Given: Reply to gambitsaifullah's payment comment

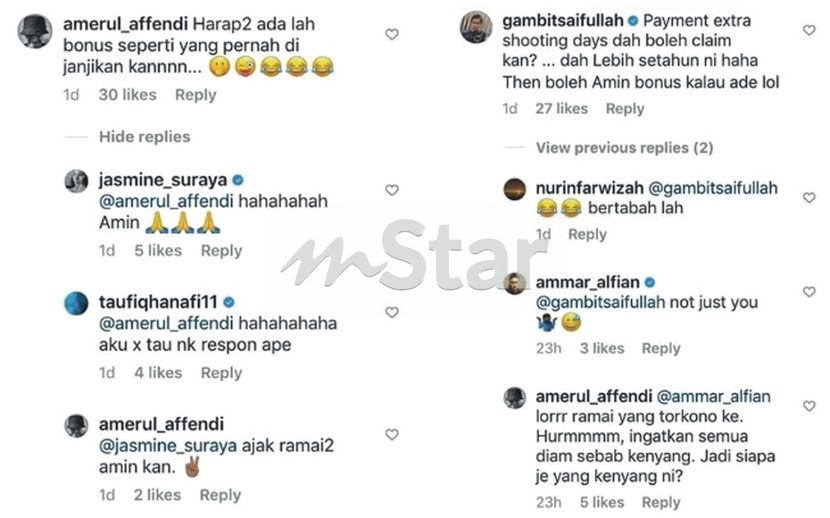Looking at the screenshot, I should (x=625, y=108).
